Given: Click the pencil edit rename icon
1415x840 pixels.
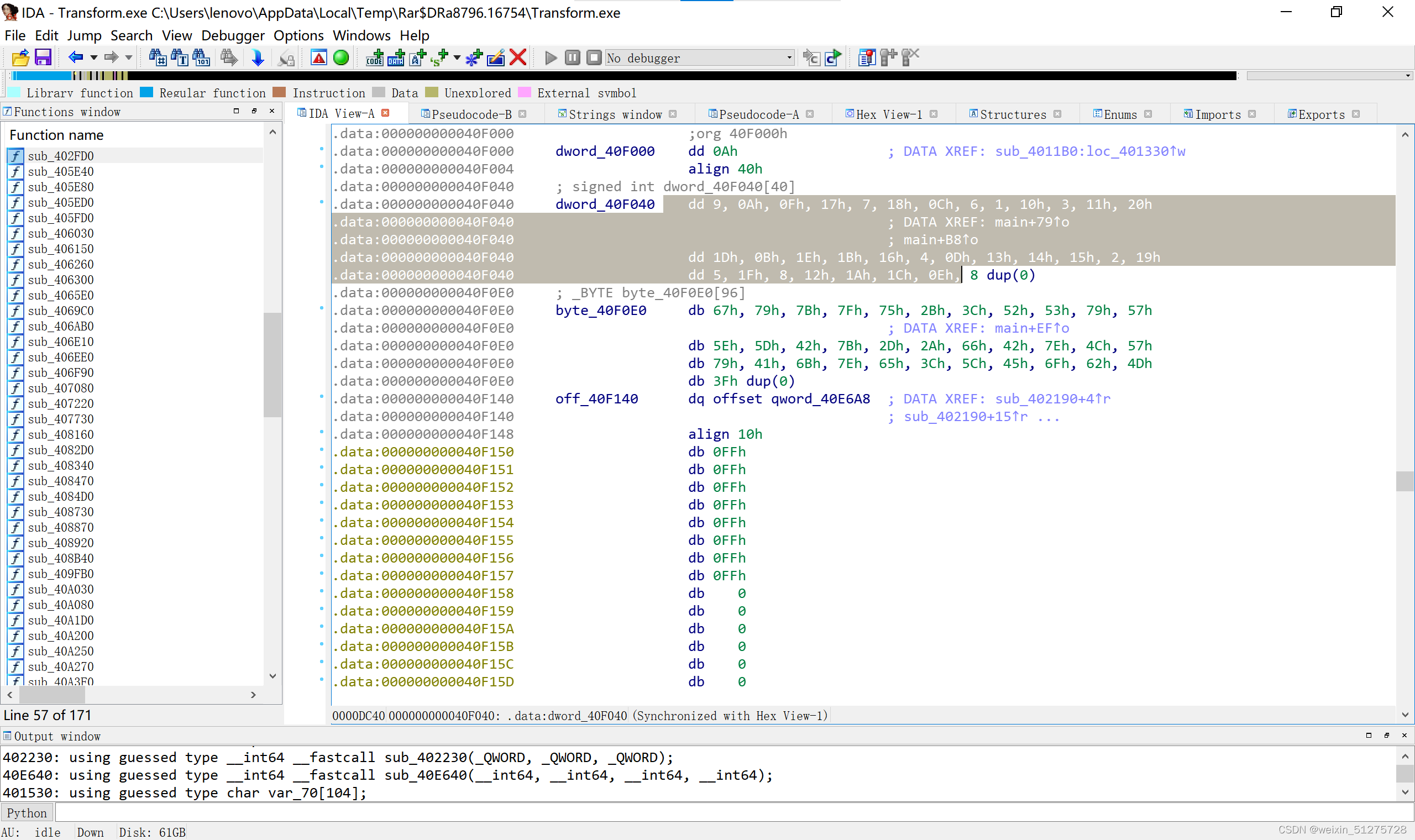Looking at the screenshot, I should tap(496, 57).
